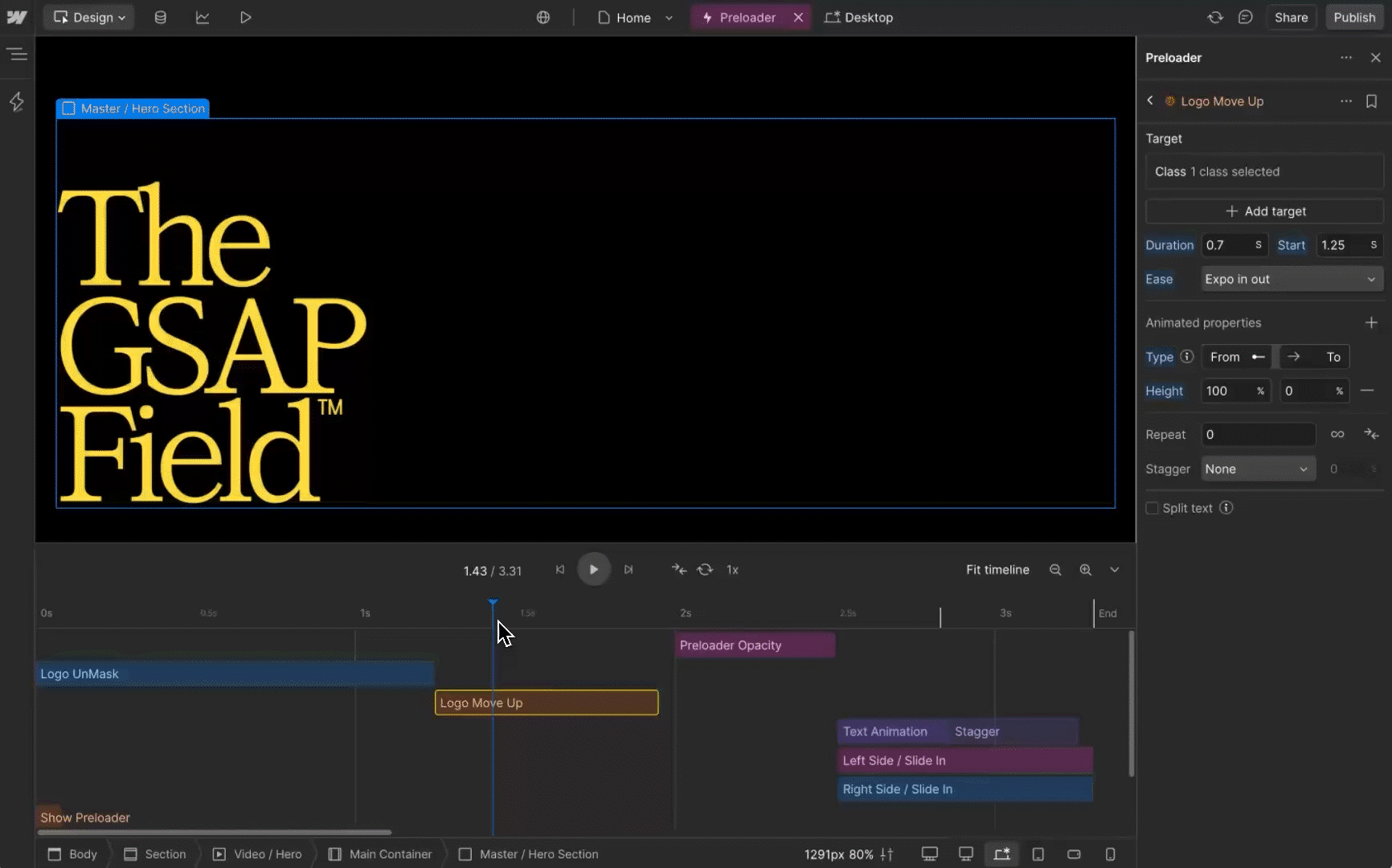This screenshot has height=868, width=1392.
Task: Open the Design mode dropdown
Action: 89,17
